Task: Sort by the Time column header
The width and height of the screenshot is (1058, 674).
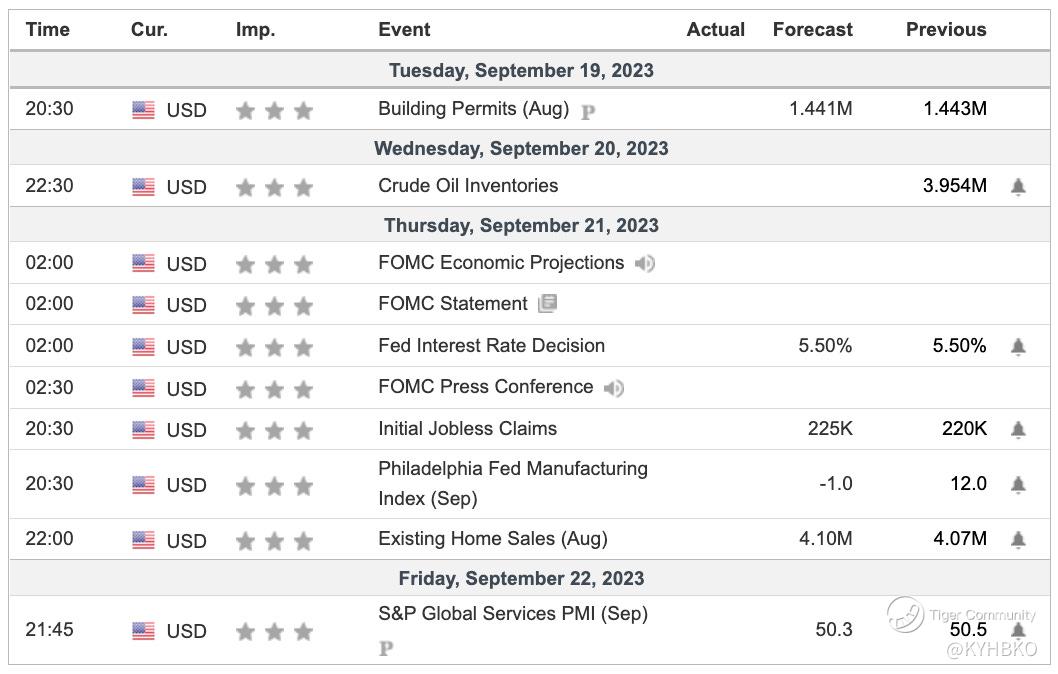Action: (48, 30)
